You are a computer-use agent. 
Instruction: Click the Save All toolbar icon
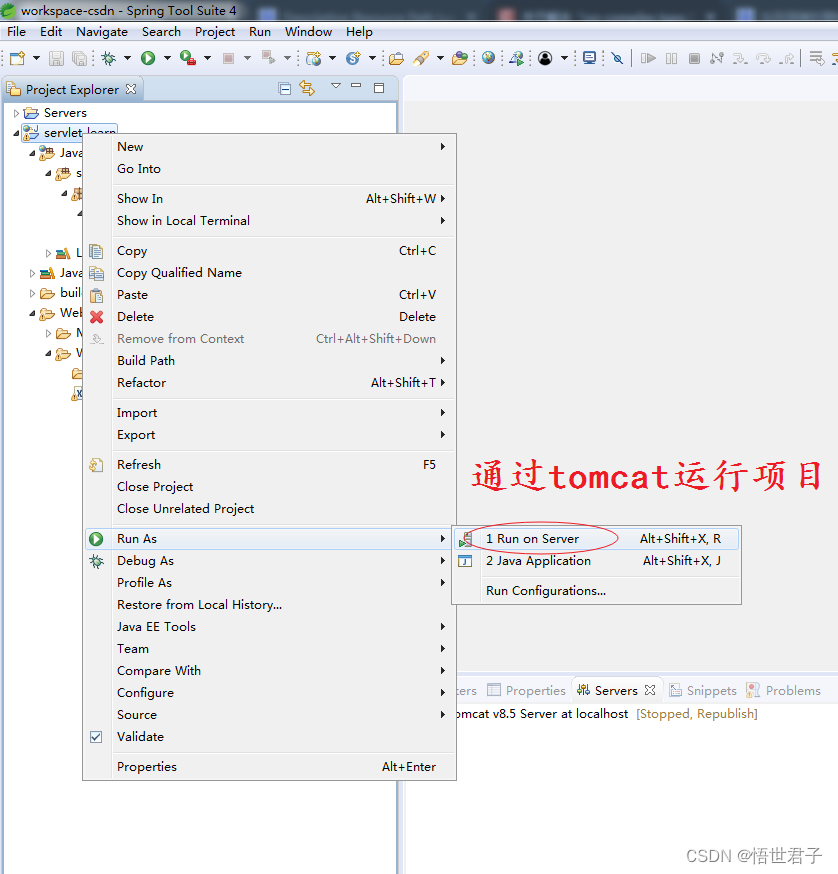(x=80, y=58)
